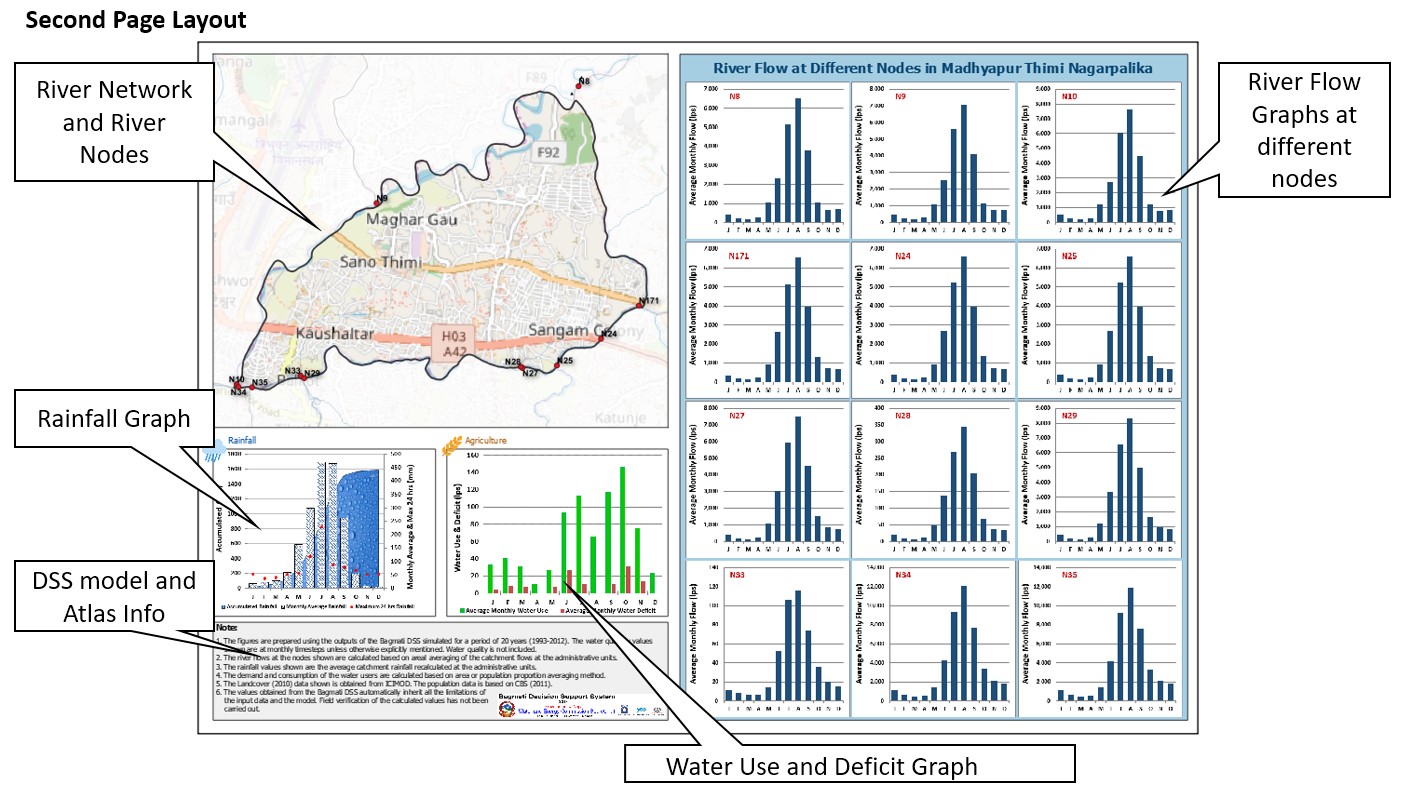
Task: Click the N33 label on the map
Action: 293,371
